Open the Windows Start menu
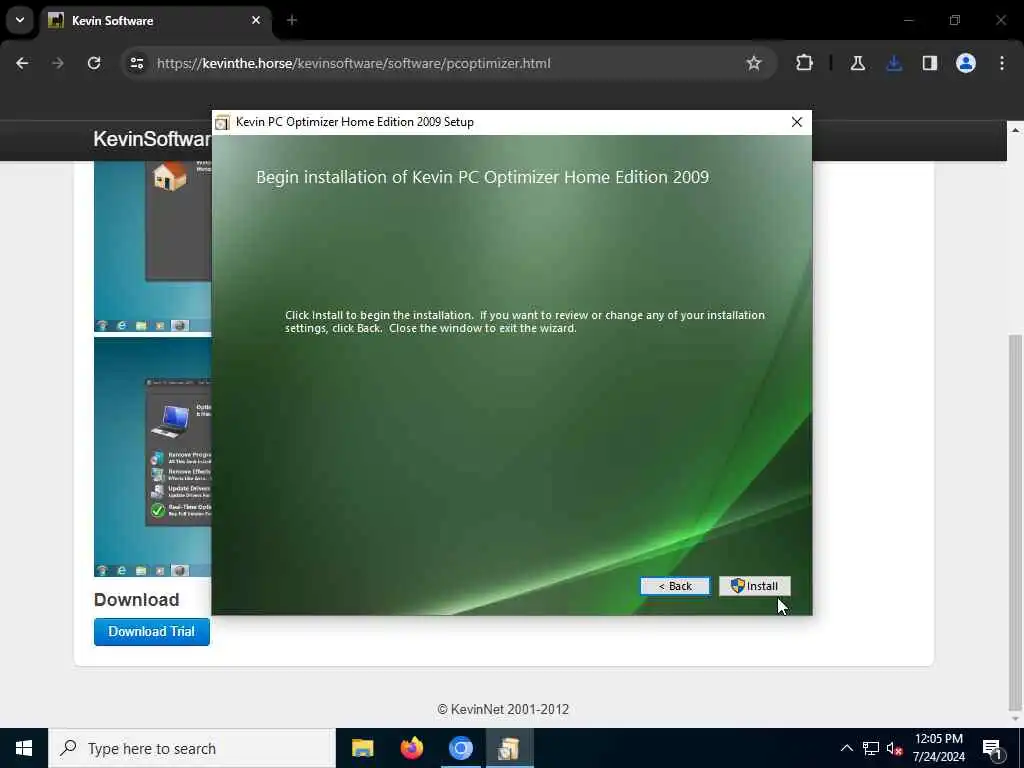This screenshot has height=768, width=1024. pyautogui.click(x=24, y=748)
